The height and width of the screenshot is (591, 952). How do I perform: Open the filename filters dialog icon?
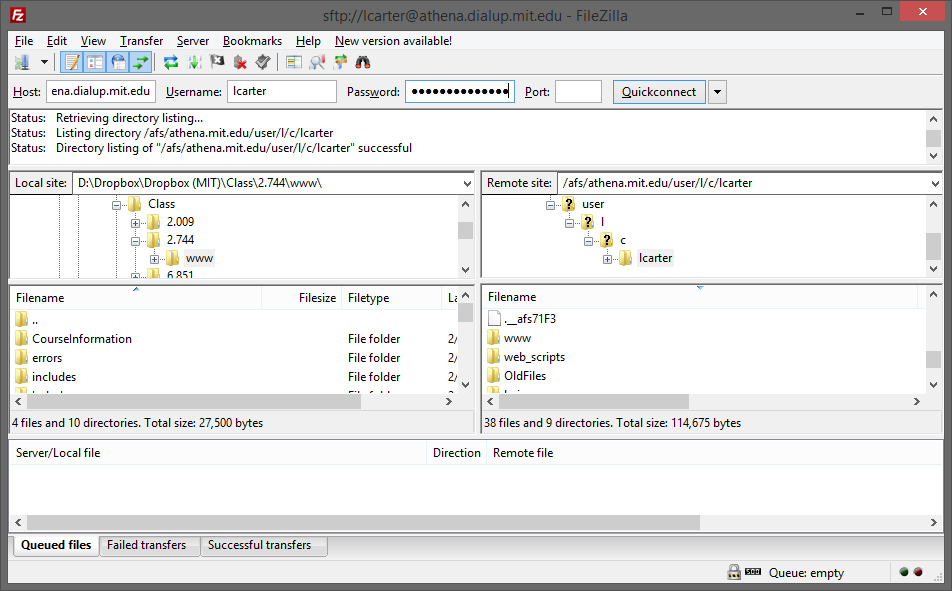pos(293,62)
